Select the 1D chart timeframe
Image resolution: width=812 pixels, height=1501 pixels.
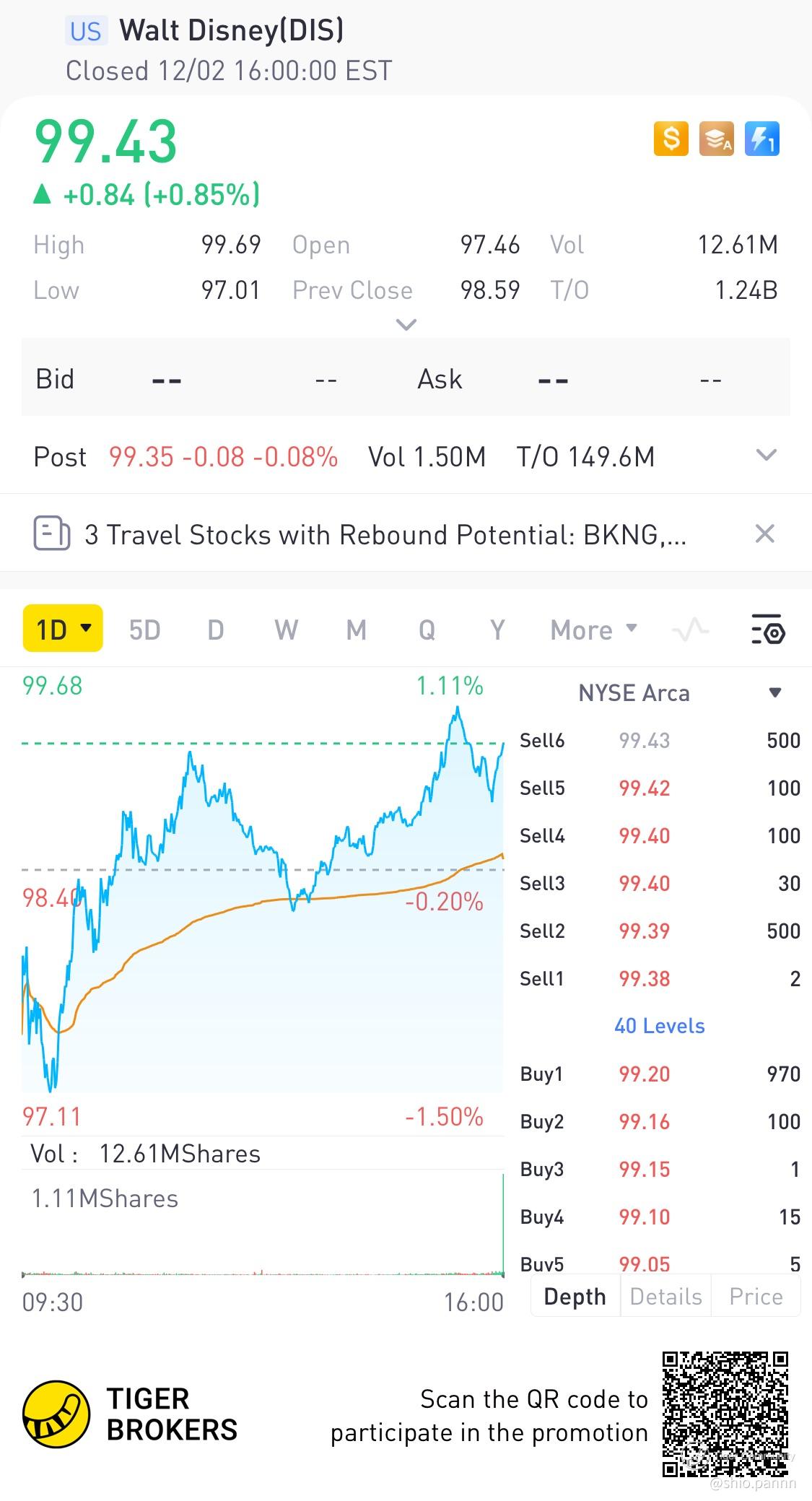(63, 629)
